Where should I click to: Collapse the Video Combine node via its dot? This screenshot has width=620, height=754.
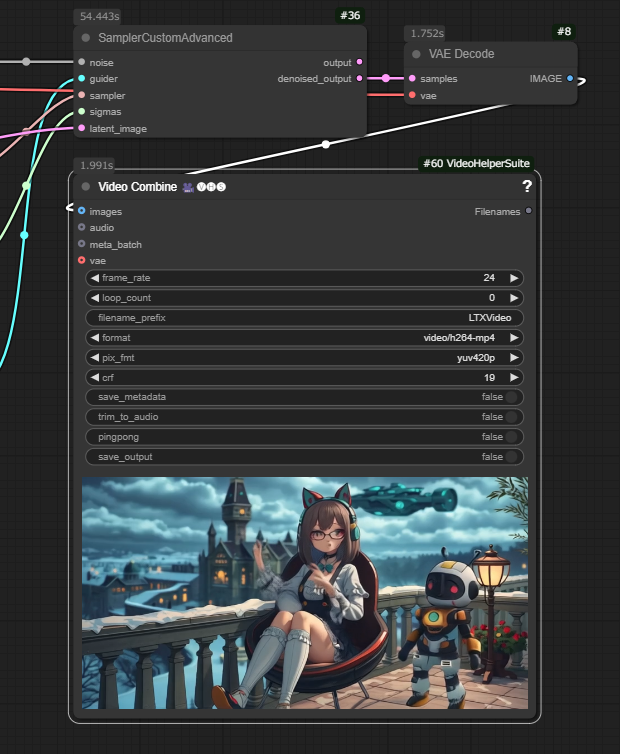pos(86,187)
